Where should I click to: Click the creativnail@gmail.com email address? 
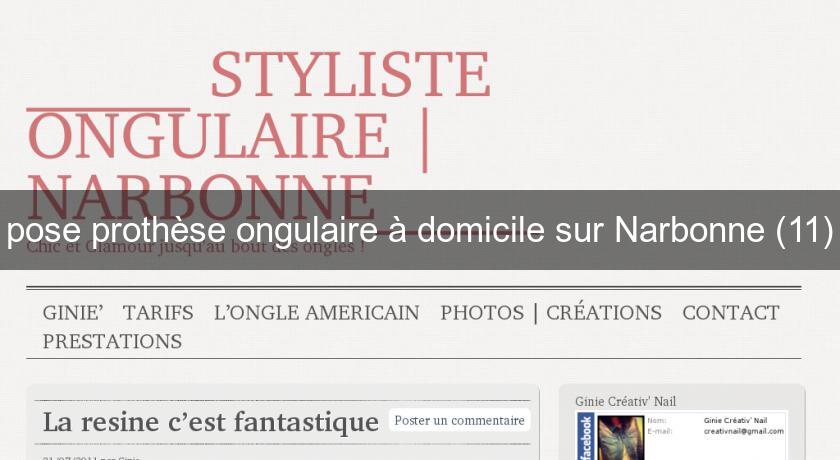click(744, 431)
